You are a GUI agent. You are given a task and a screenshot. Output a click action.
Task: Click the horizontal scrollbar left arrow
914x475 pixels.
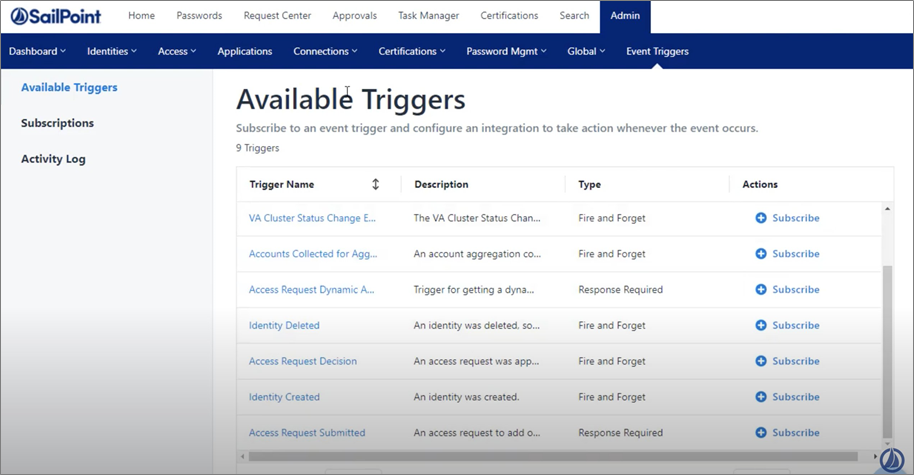(242, 456)
